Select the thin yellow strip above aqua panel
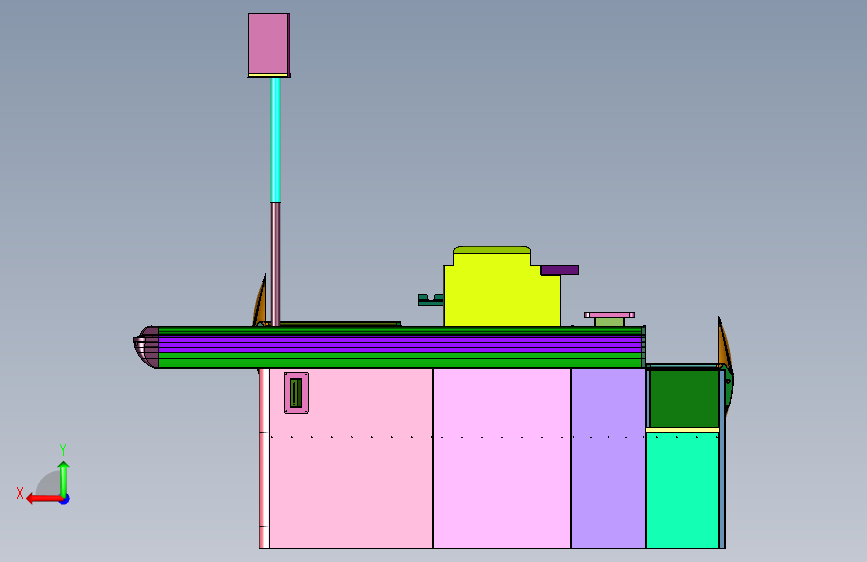867x562 pixels. tap(682, 430)
